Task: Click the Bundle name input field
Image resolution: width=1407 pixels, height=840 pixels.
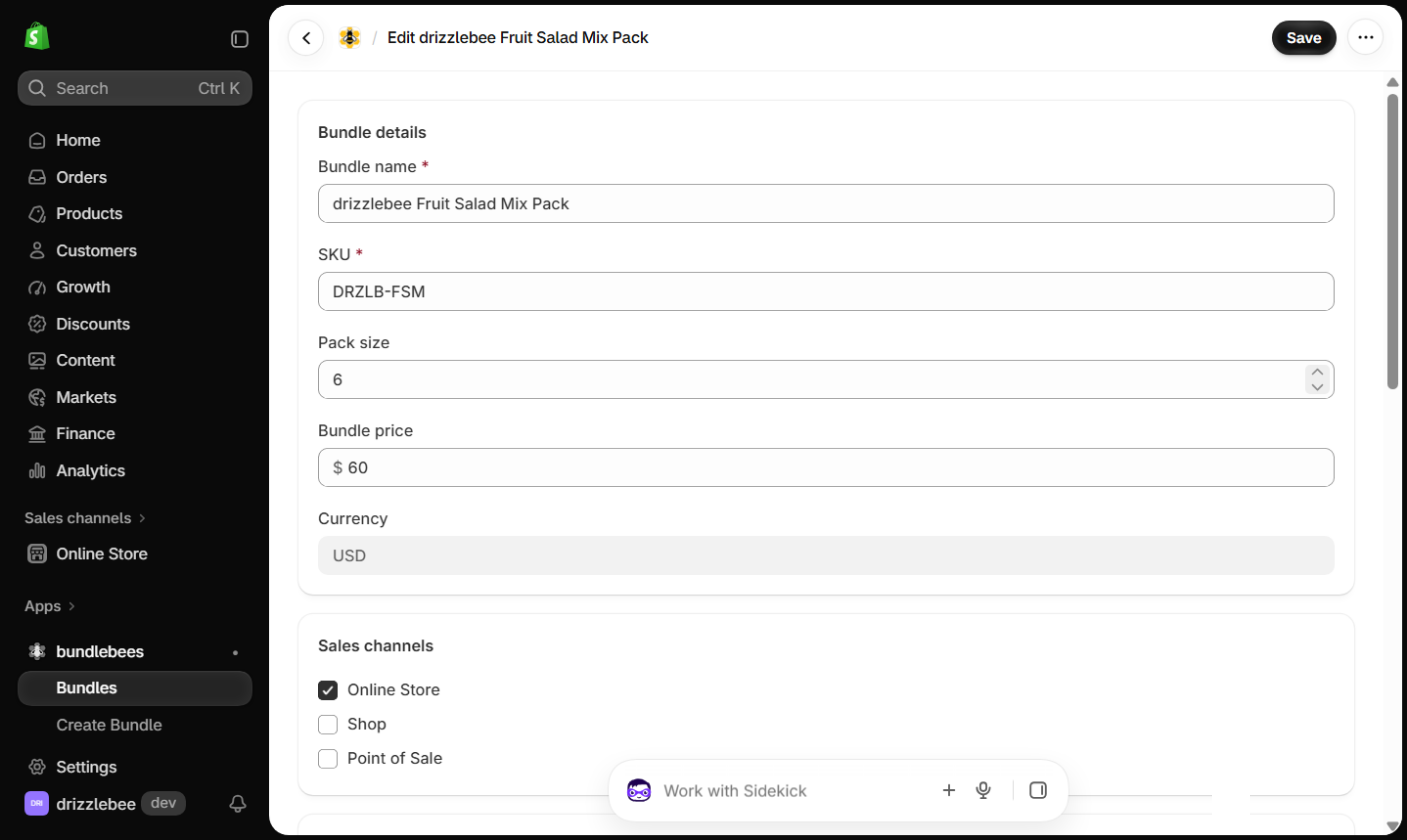Action: [826, 203]
